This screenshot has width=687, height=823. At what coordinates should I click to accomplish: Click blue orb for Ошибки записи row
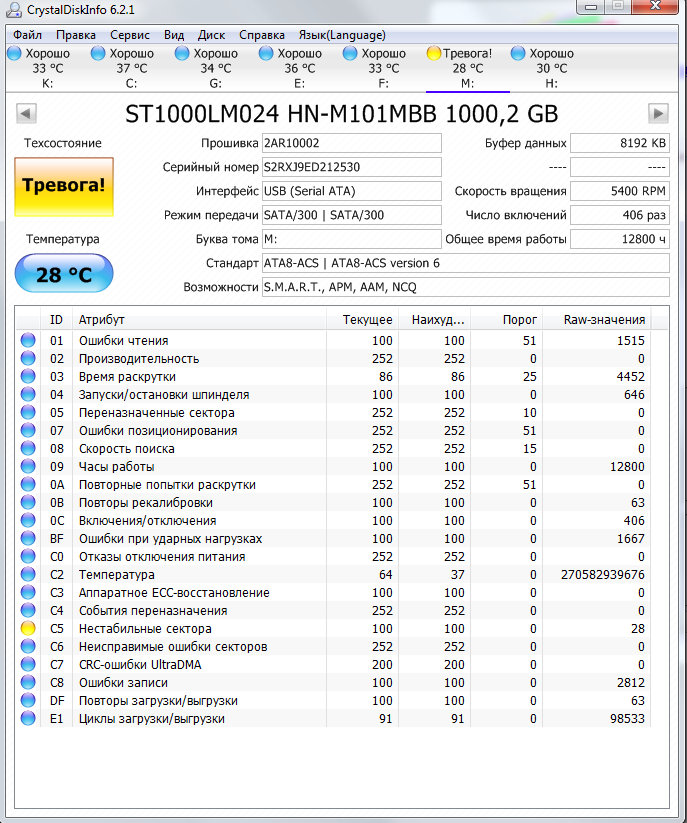click(28, 682)
